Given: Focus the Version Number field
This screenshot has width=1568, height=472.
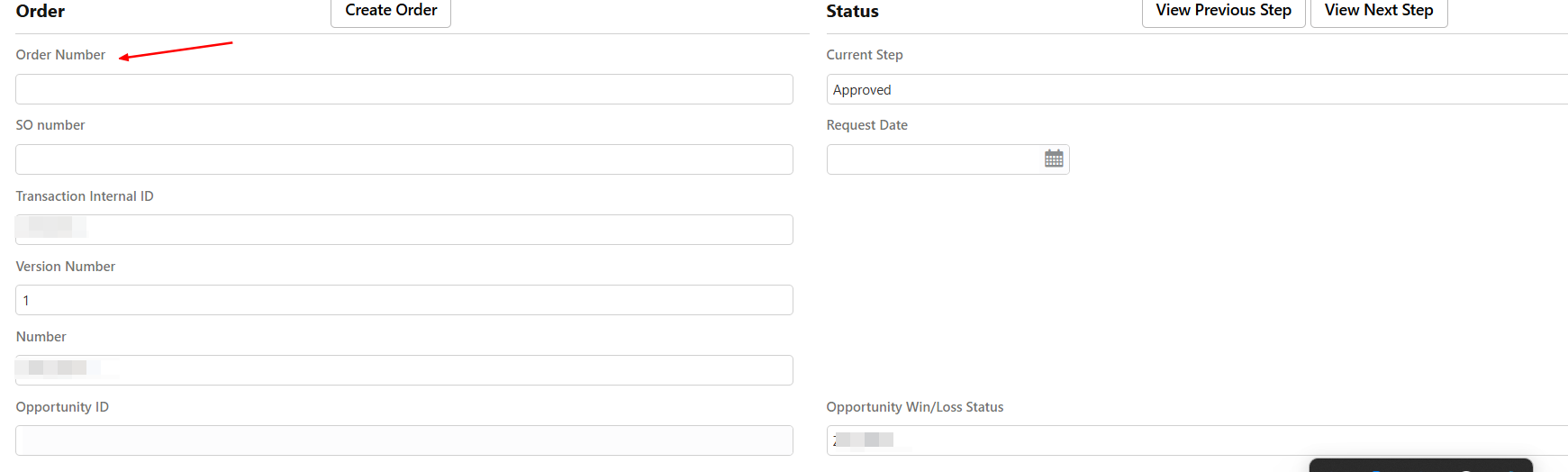Looking at the screenshot, I should (x=404, y=300).
